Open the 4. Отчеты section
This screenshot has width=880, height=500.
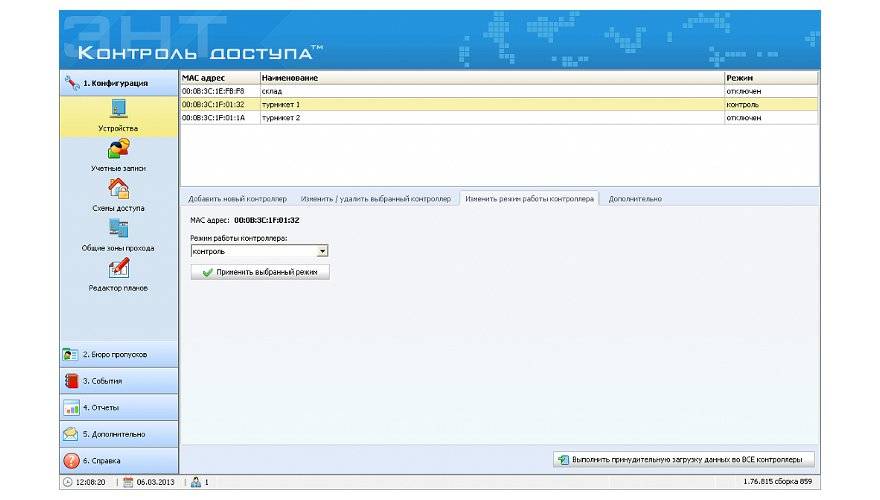pyautogui.click(x=119, y=408)
